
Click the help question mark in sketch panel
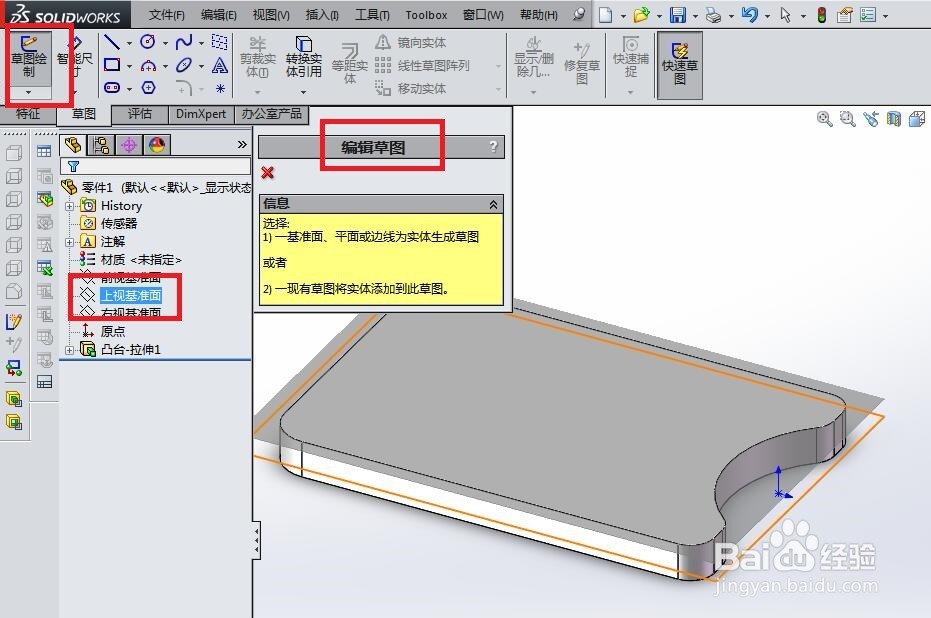coord(491,145)
